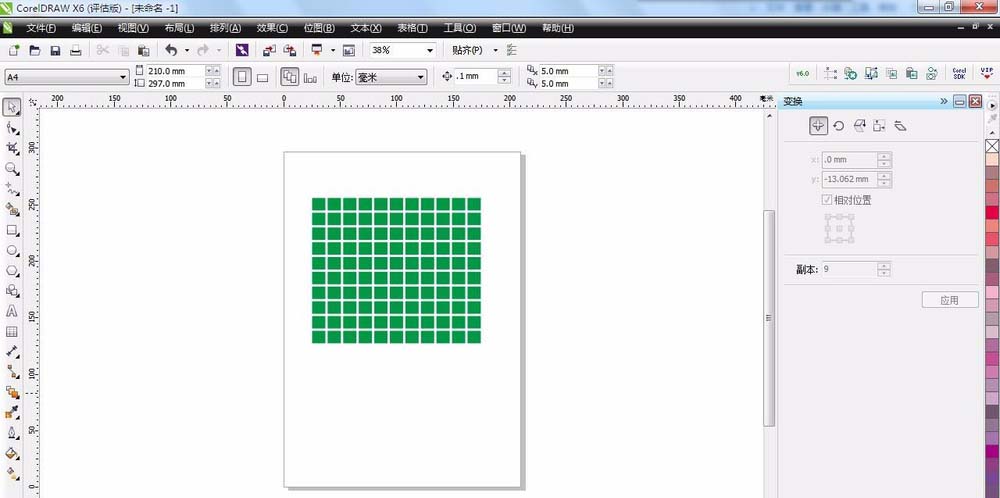This screenshot has width=1000, height=498.
Task: Set page orientation to landscape
Action: (x=262, y=77)
